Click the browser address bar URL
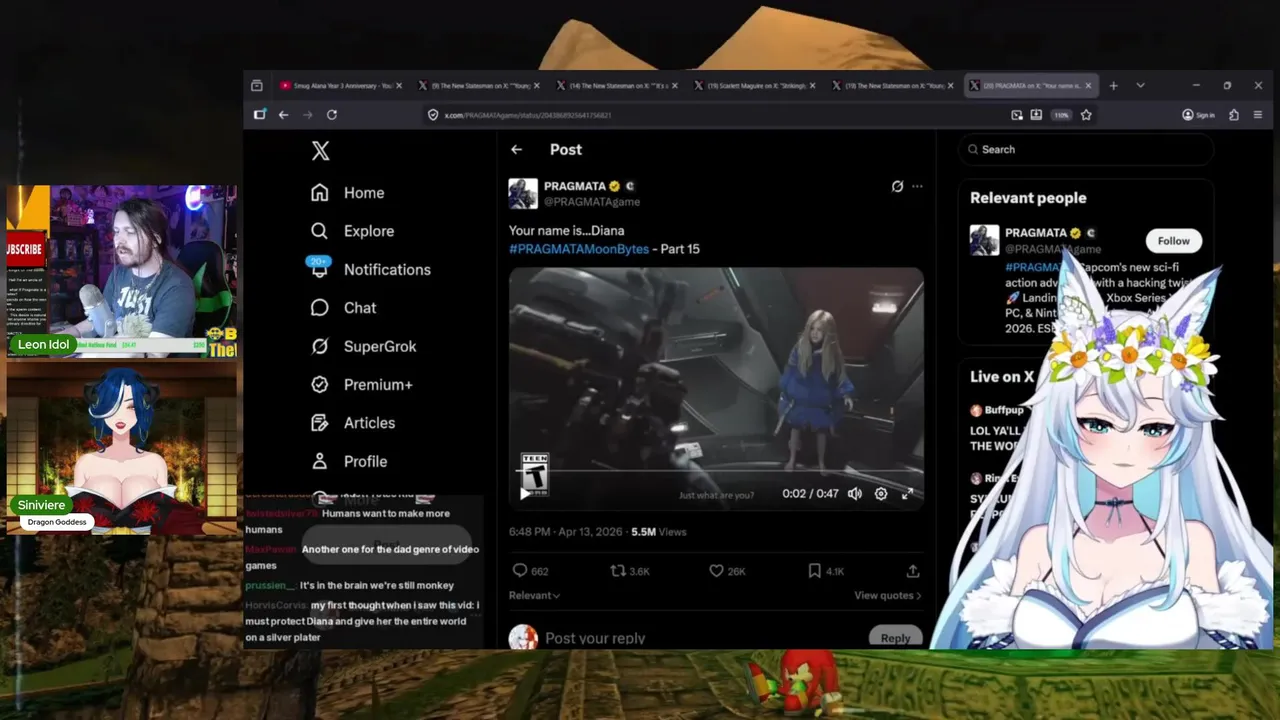 (528, 115)
